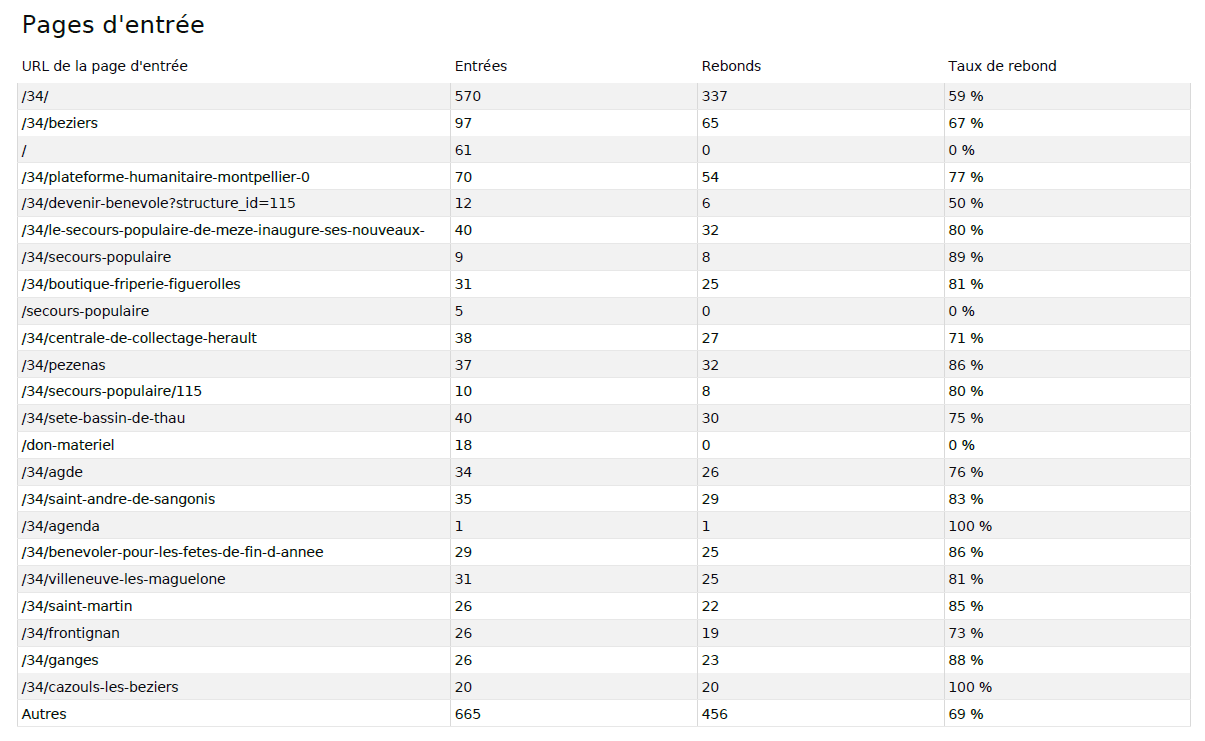
Task: Click the /34/boutique-friperie-figuerolles page URL
Action: 131,284
